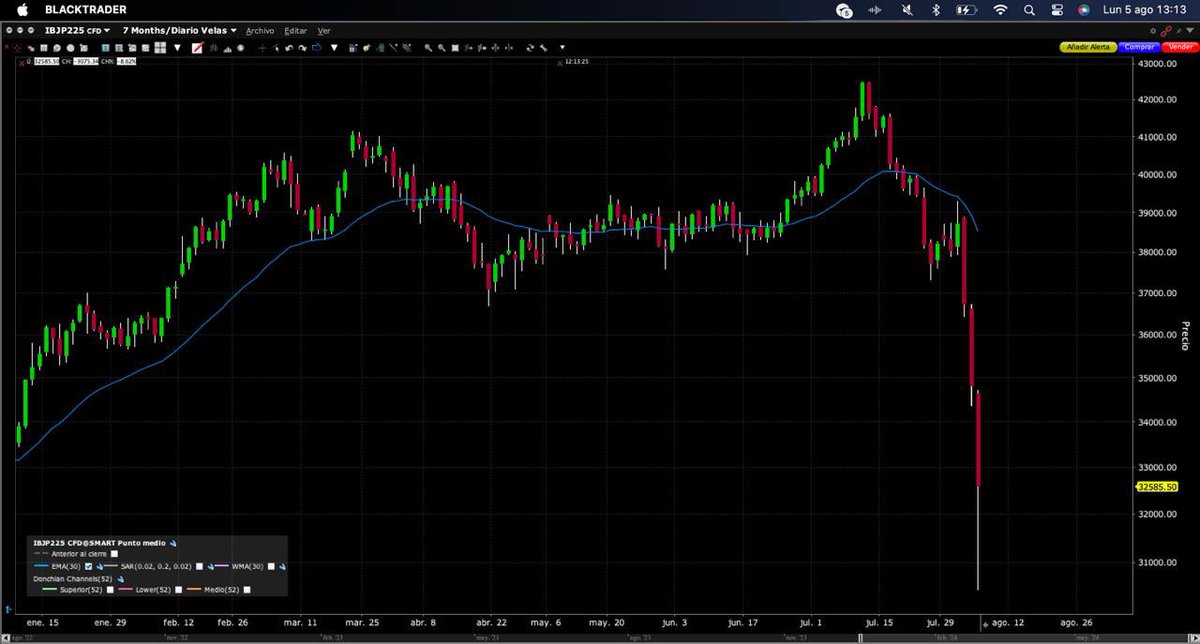
Task: Open the IBJP225 CFD symbol selector
Action: click(x=78, y=31)
